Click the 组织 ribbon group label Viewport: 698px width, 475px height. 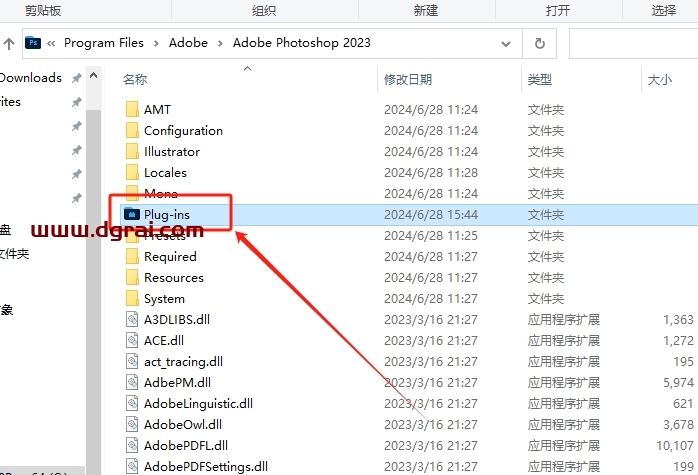pyautogui.click(x=264, y=10)
